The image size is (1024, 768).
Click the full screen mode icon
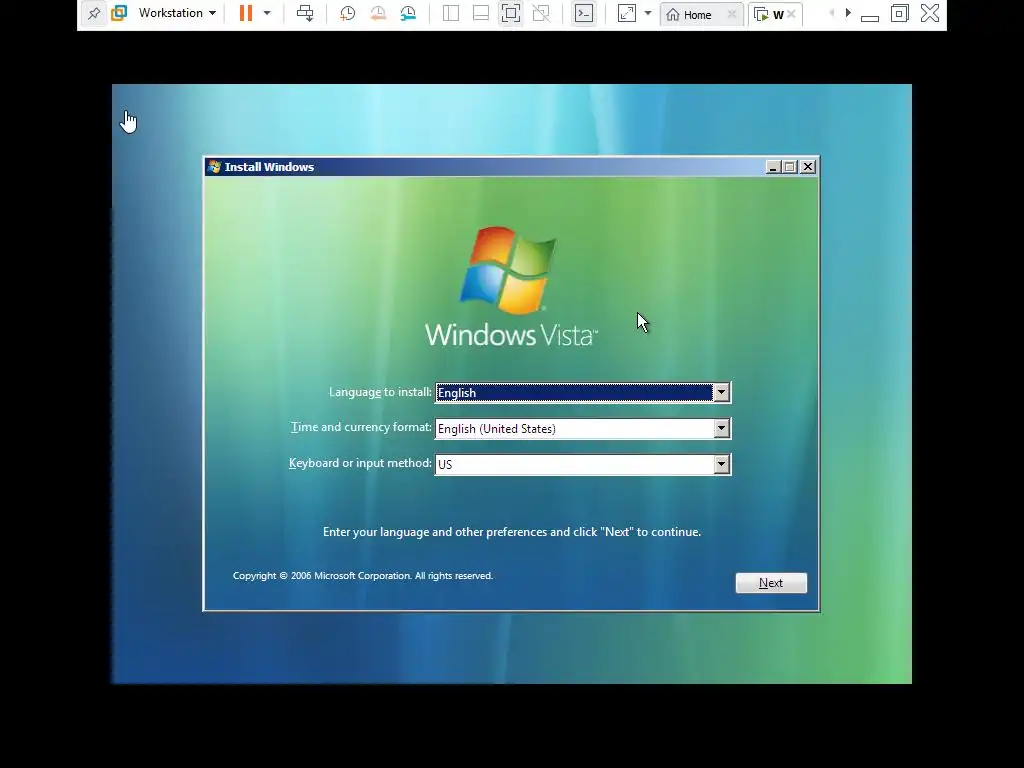tap(511, 13)
